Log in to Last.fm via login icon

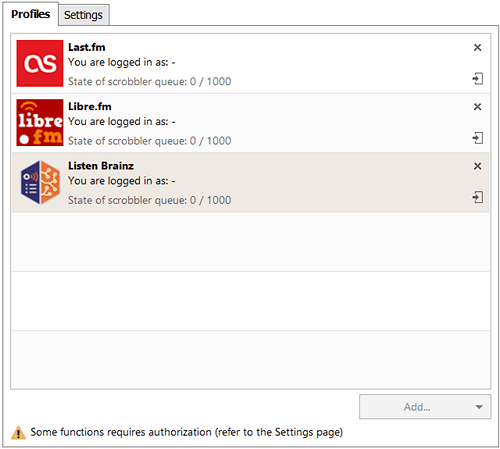[477, 79]
